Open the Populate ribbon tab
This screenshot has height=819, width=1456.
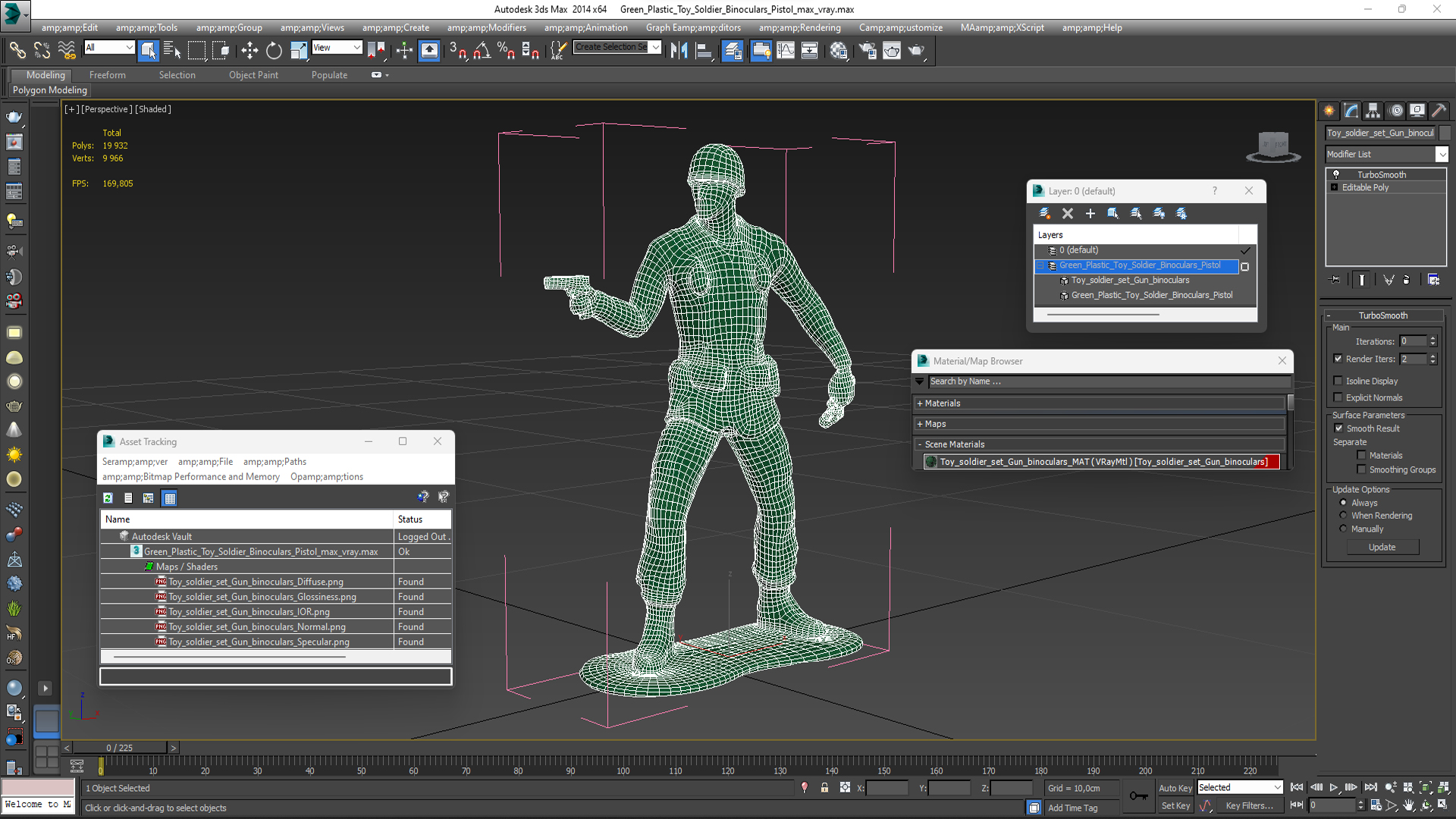coord(329,75)
